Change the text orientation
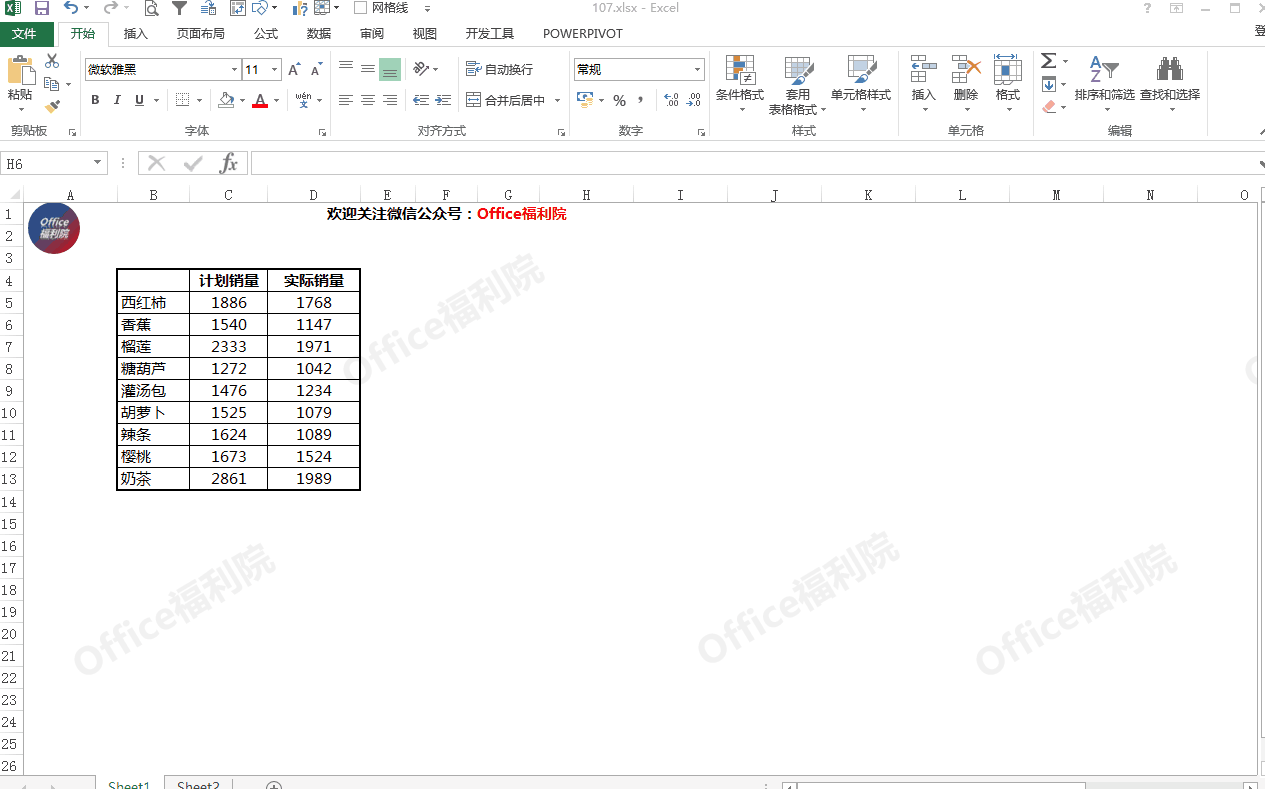 (421, 69)
